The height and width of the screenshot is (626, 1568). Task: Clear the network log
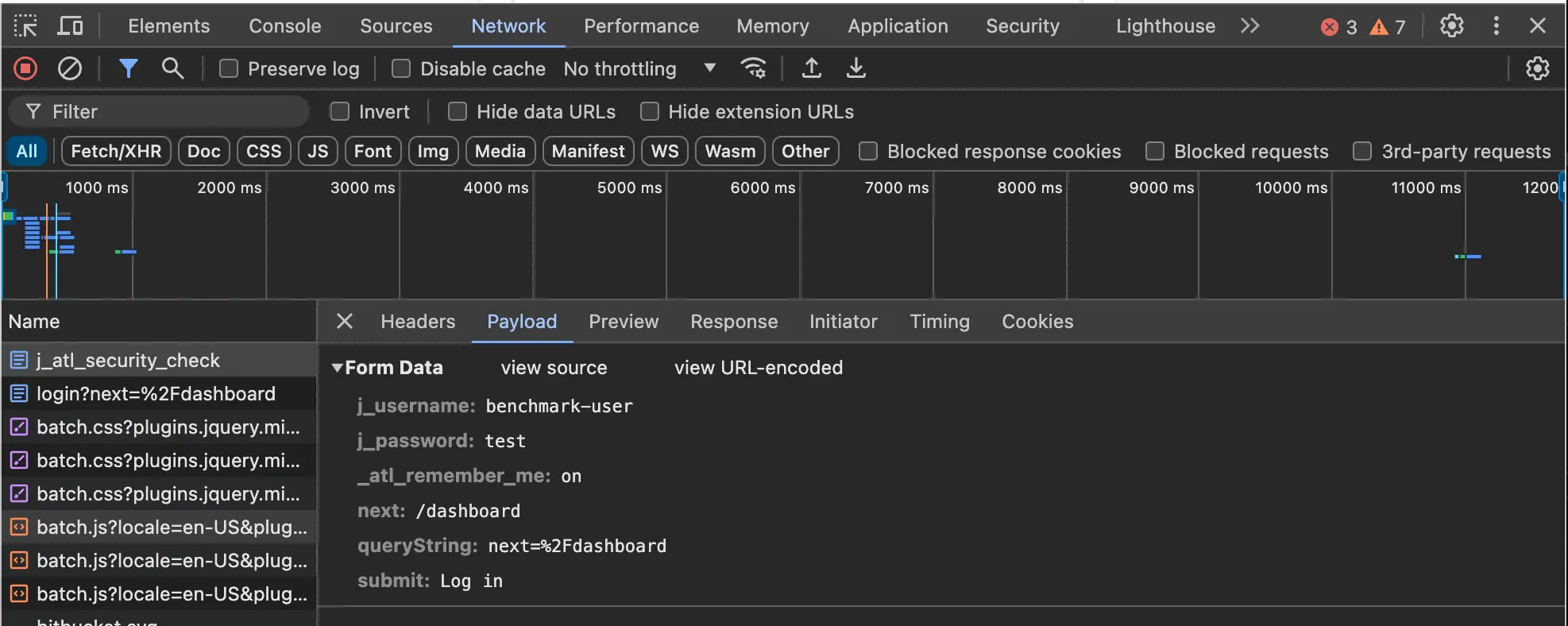coord(70,69)
